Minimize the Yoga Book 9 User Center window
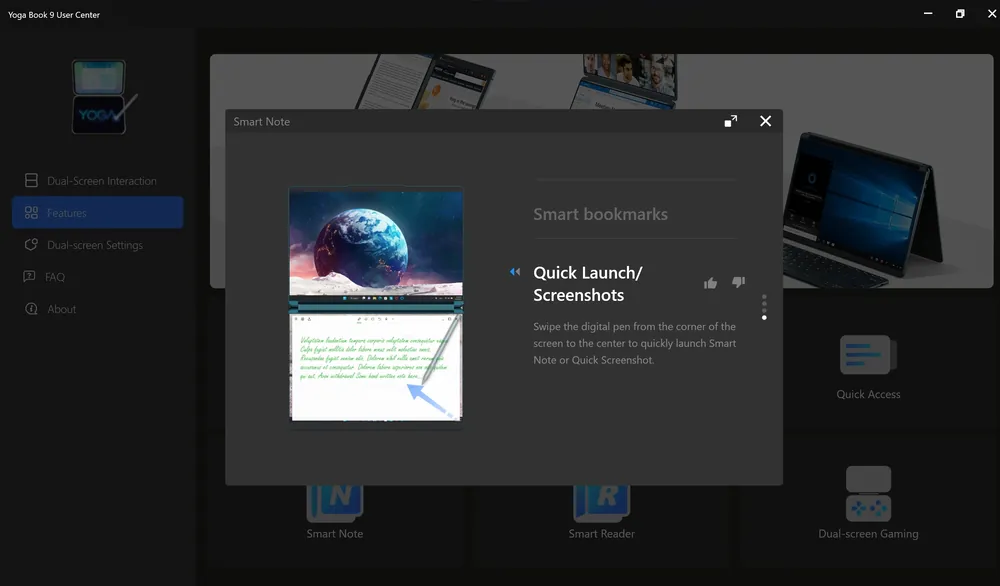1000x586 pixels. (x=928, y=13)
